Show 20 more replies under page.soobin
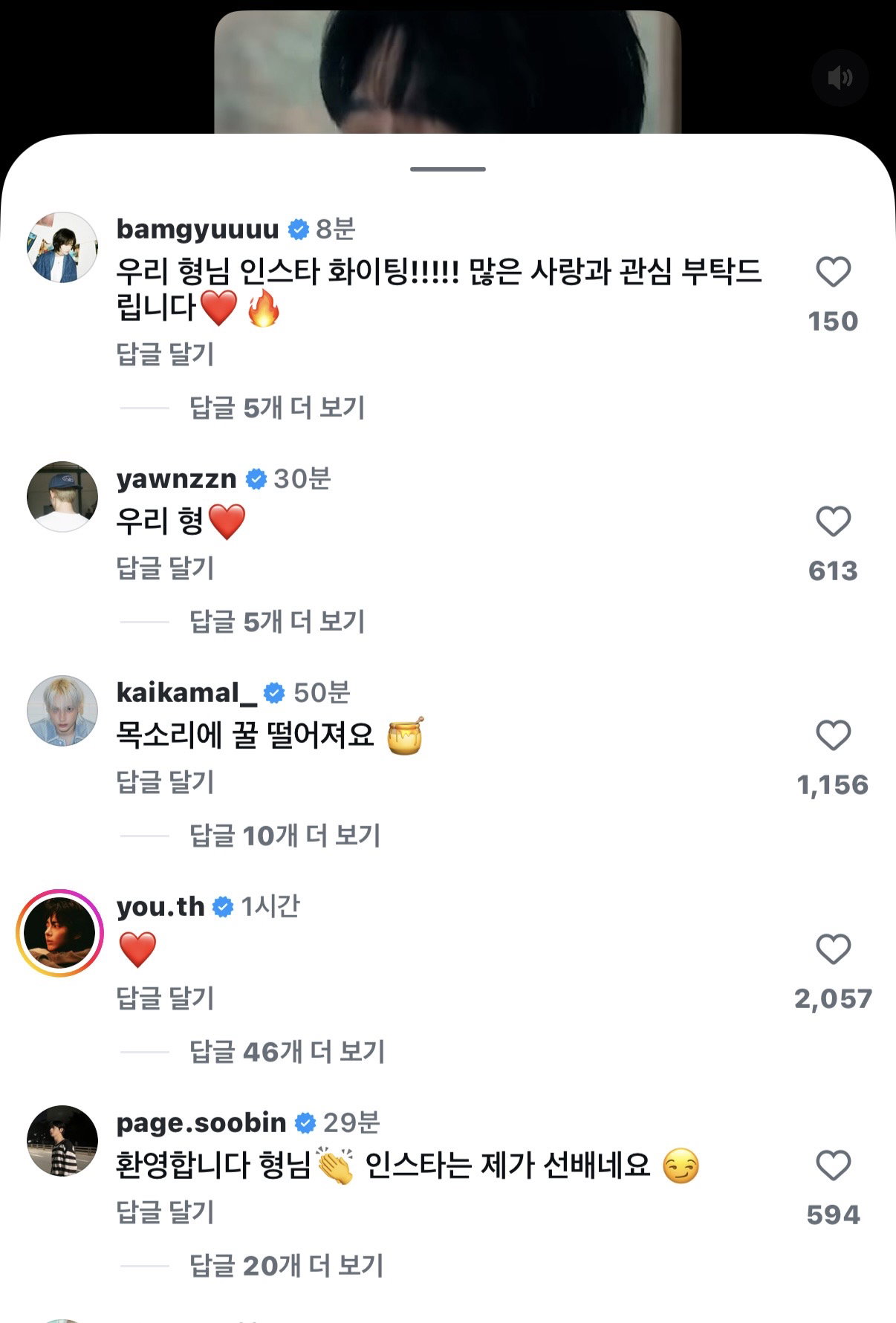The height and width of the screenshot is (1323, 896). [286, 1266]
